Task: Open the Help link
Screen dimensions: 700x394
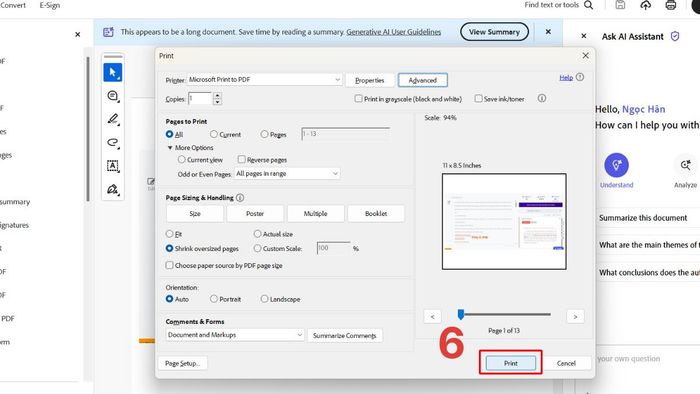Action: [566, 78]
